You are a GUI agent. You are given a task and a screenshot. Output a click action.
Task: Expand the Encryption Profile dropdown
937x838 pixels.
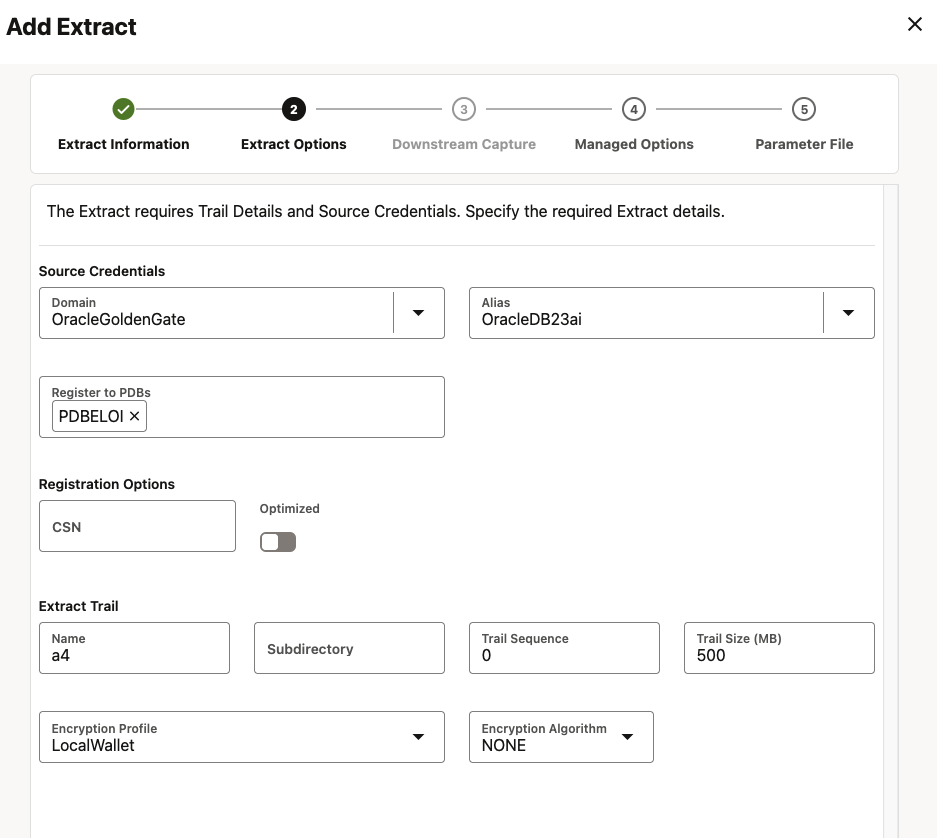[x=418, y=737]
